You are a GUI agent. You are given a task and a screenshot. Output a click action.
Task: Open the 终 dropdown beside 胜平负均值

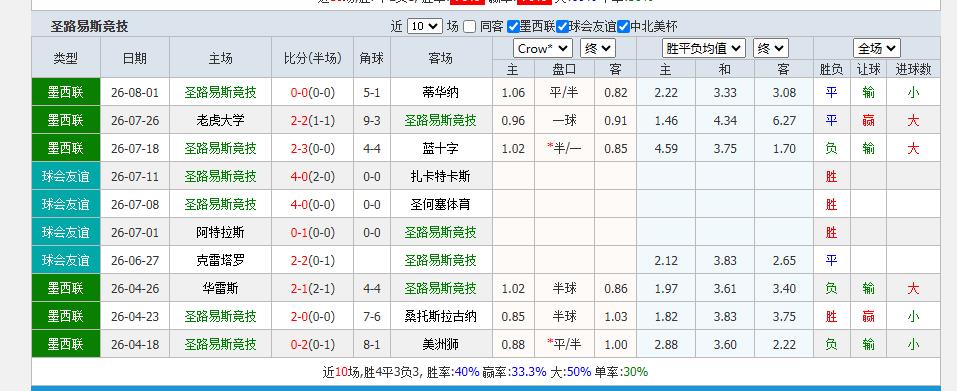click(x=771, y=49)
